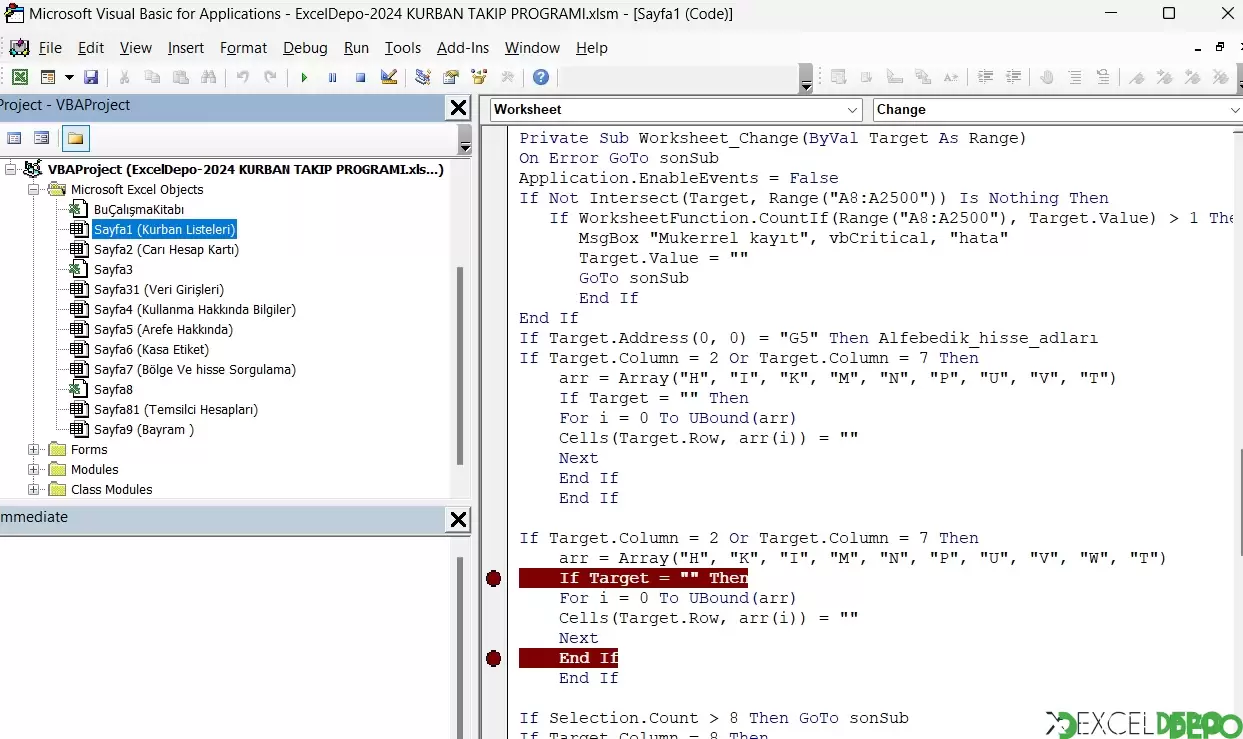Open Visual Basic Help question mark icon
Image resolution: width=1243 pixels, height=739 pixels.
(540, 77)
